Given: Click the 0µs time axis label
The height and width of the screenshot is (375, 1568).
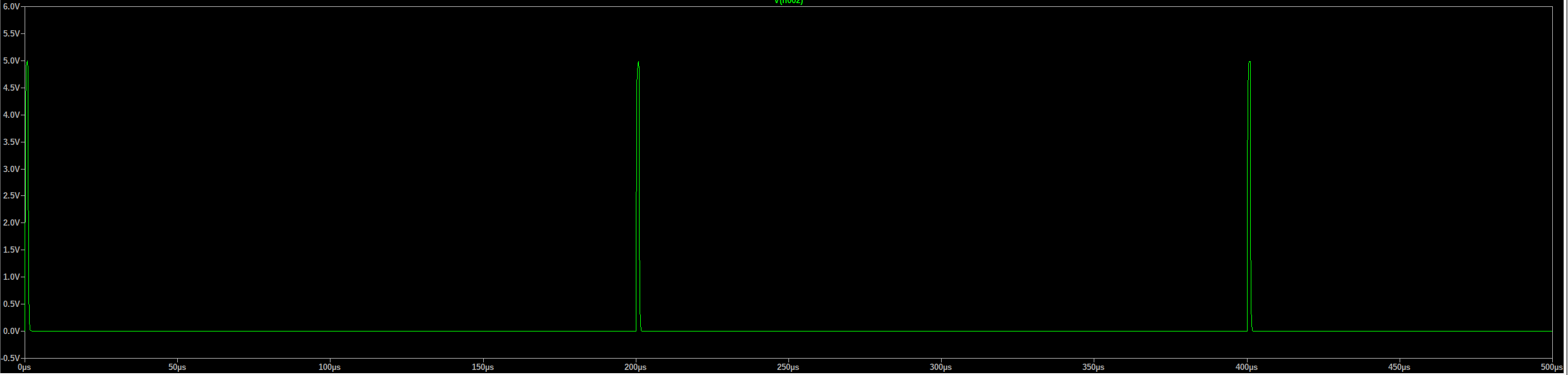Looking at the screenshot, I should 24,367.
